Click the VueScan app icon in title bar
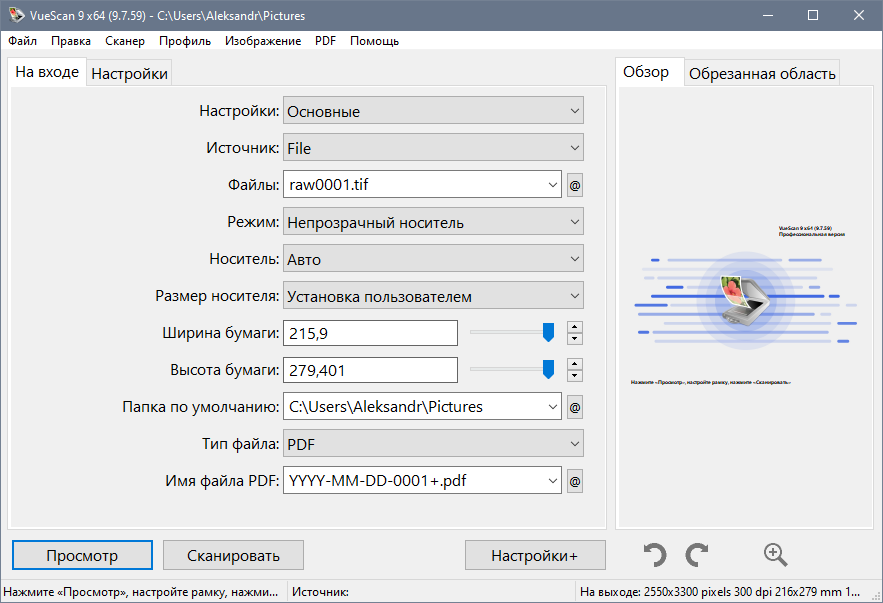883x603 pixels. point(16,15)
